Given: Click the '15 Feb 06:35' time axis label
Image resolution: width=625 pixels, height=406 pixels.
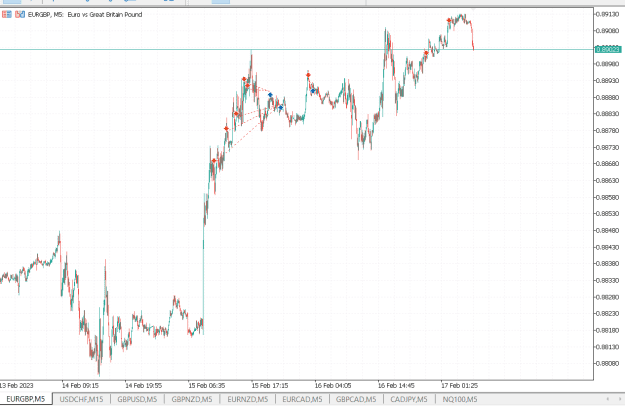Looking at the screenshot, I should (206, 386).
